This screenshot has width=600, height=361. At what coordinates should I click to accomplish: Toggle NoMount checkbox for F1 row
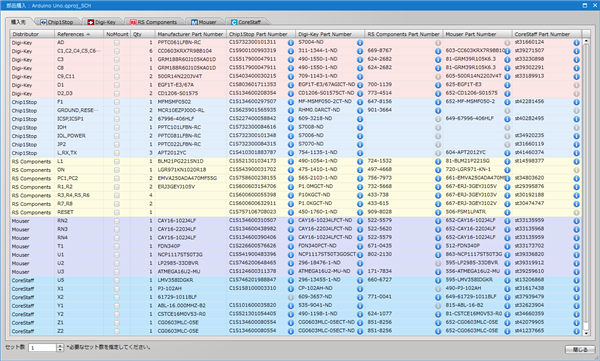pos(117,102)
